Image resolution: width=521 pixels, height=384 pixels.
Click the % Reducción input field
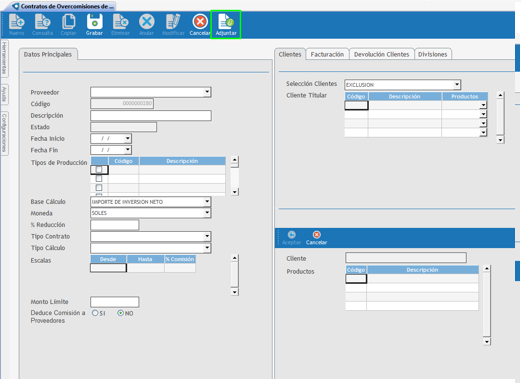point(115,225)
